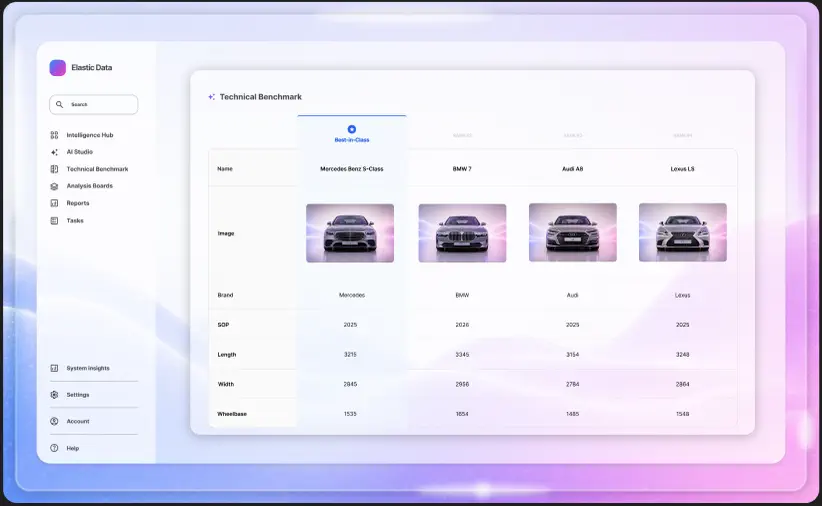Click the BMW Width value
822x506 pixels.
[462, 384]
